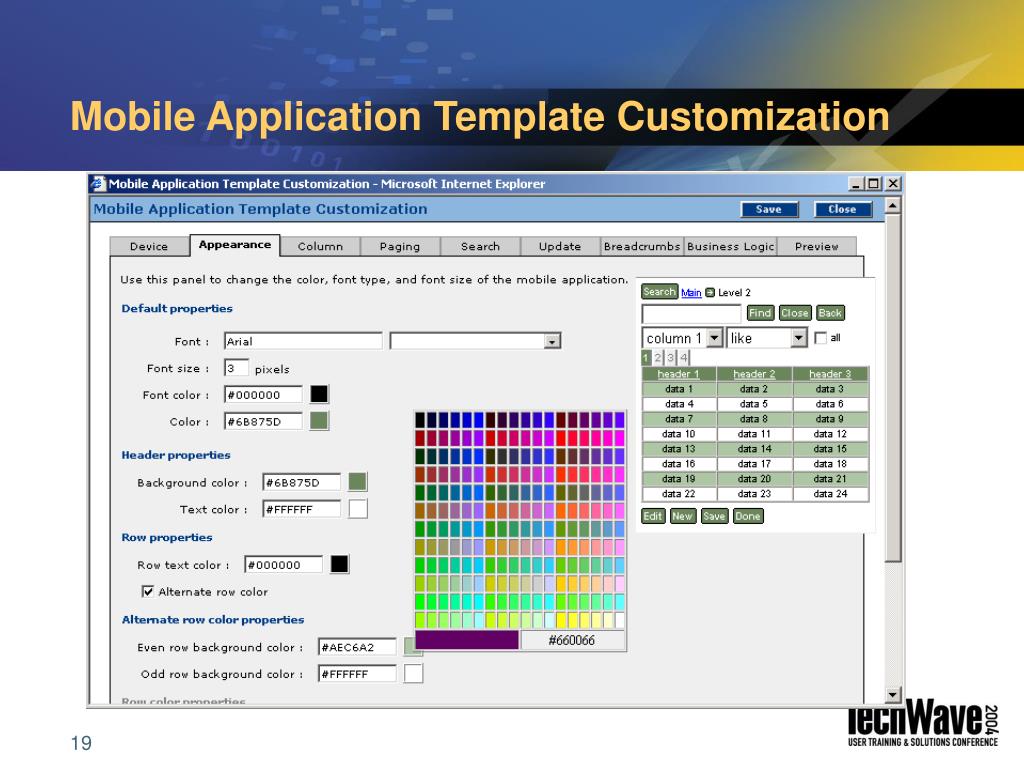Open the Search tab

[x=480, y=246]
